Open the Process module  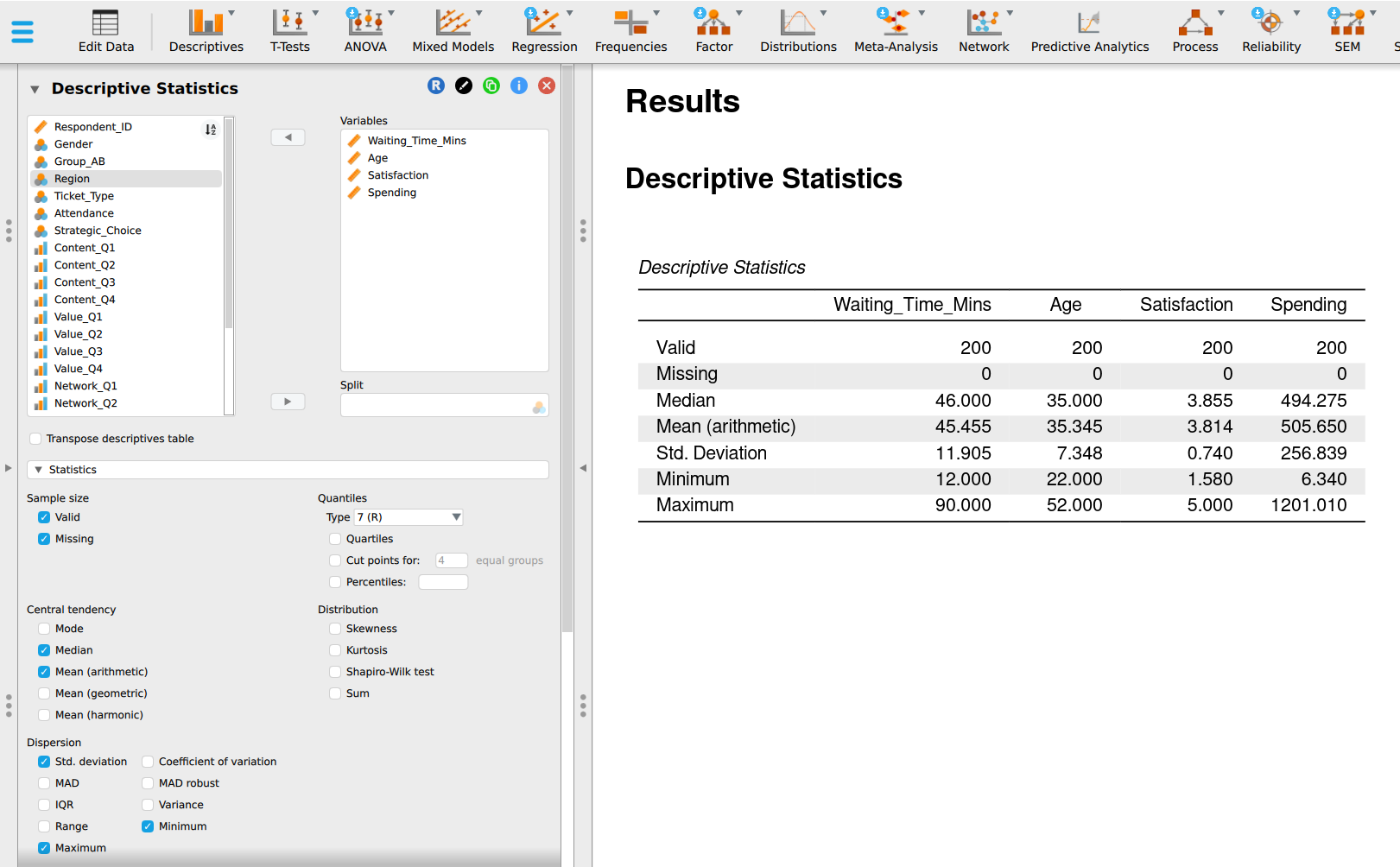(x=1195, y=31)
